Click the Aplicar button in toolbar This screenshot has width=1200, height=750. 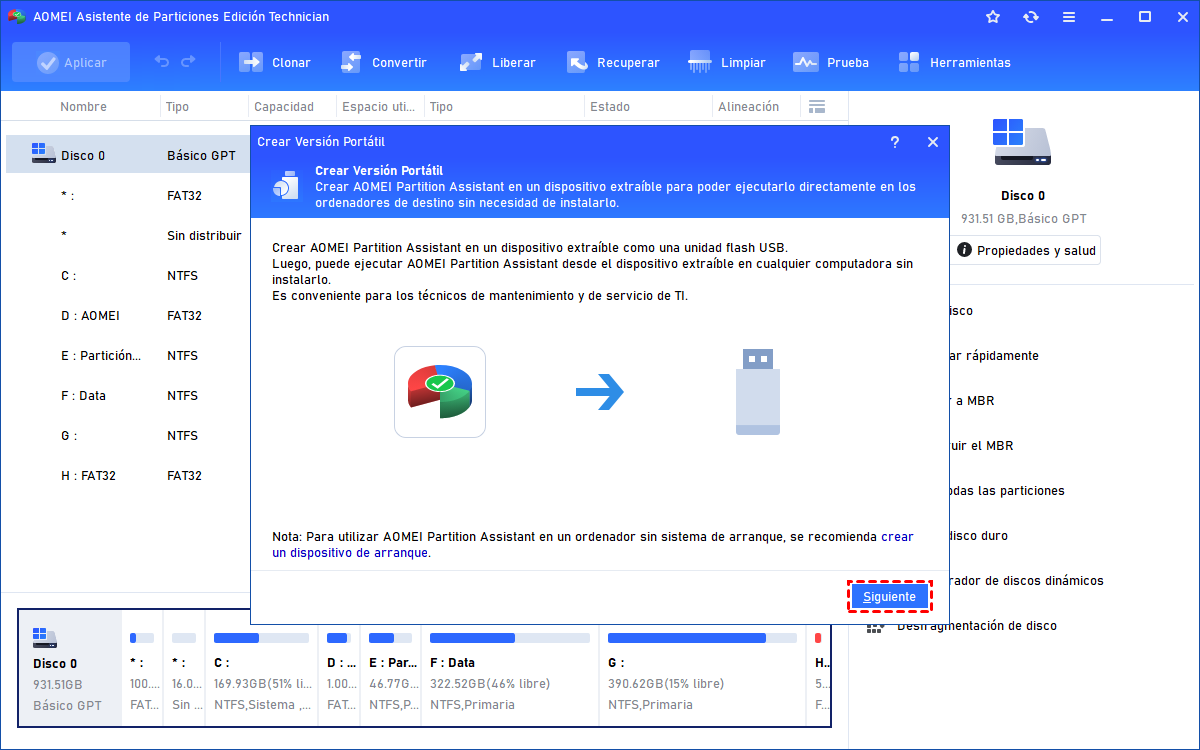pyautogui.click(x=71, y=62)
